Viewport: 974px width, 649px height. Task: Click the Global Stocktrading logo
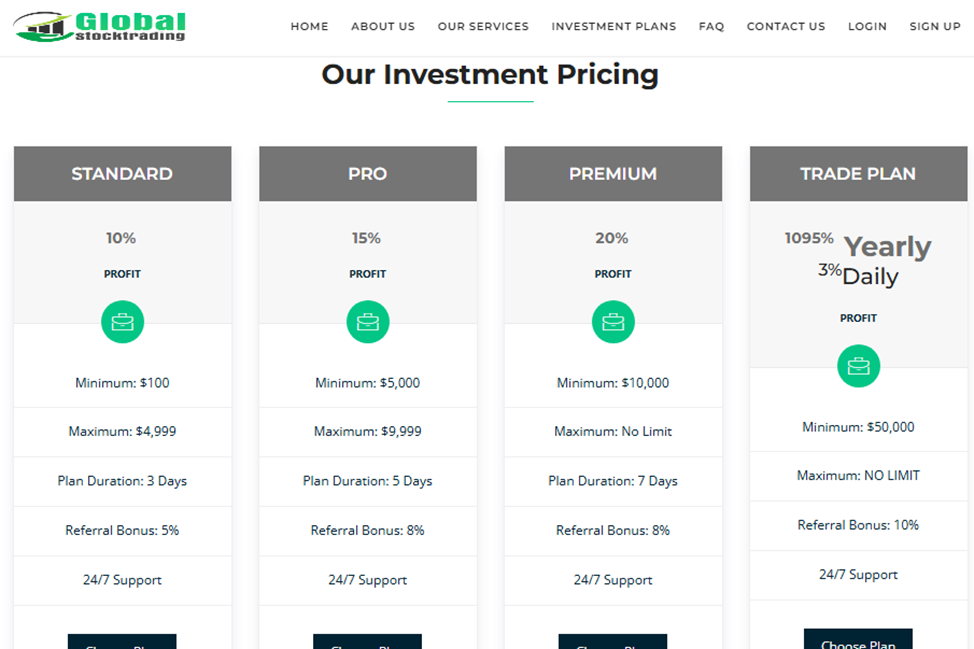100,26
